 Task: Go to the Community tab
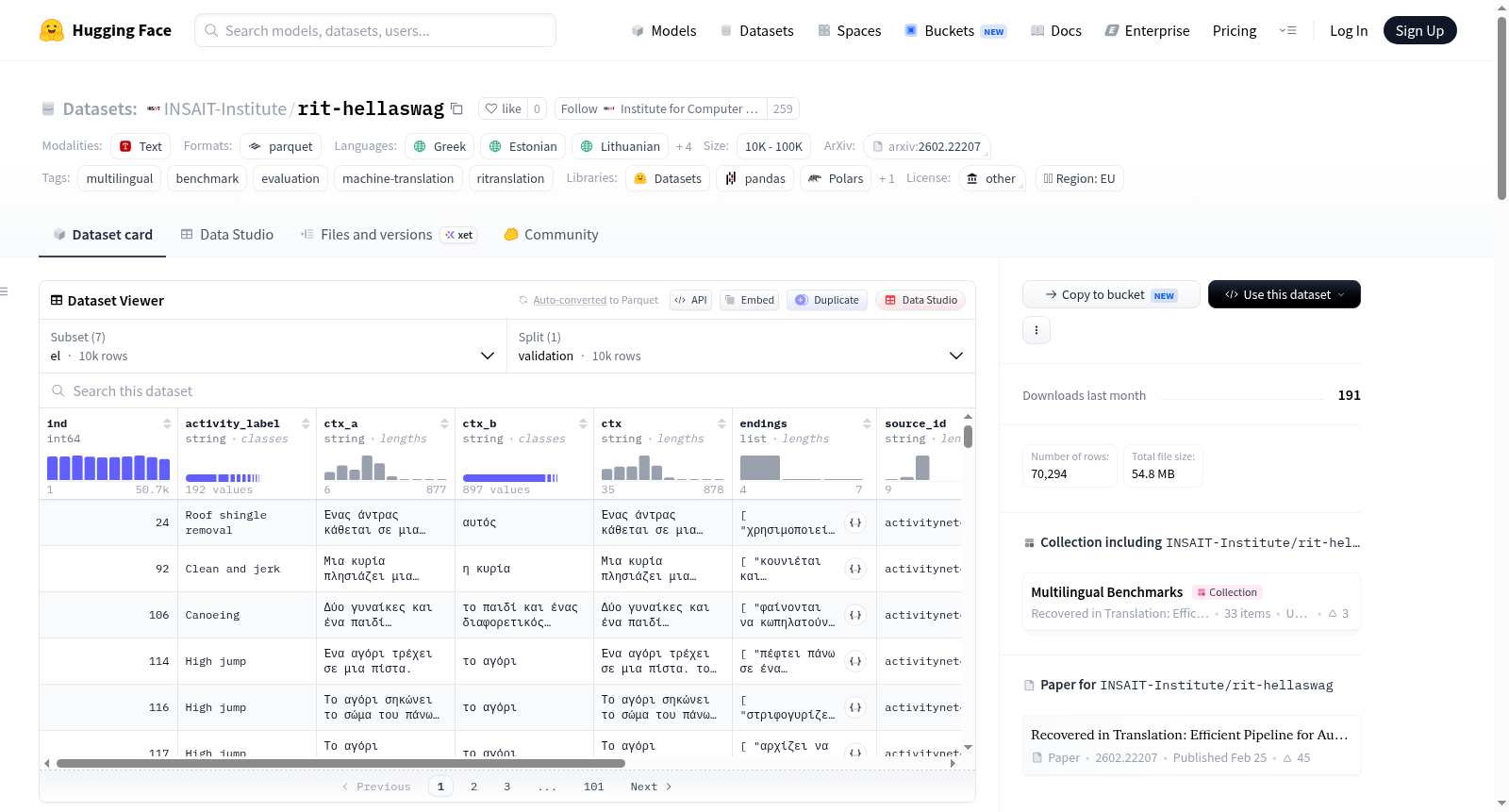551,234
